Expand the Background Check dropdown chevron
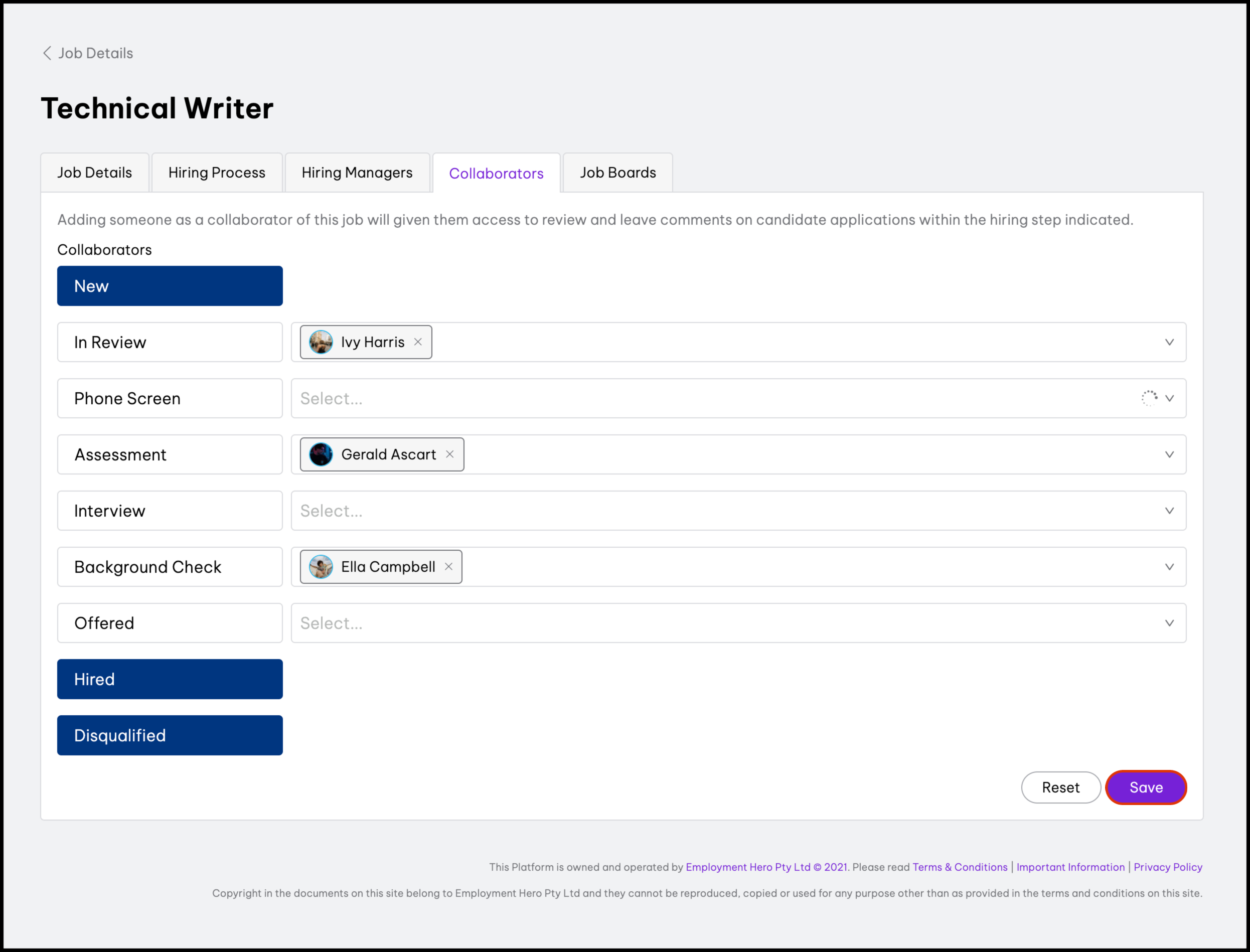This screenshot has width=1250, height=952. [x=1169, y=567]
